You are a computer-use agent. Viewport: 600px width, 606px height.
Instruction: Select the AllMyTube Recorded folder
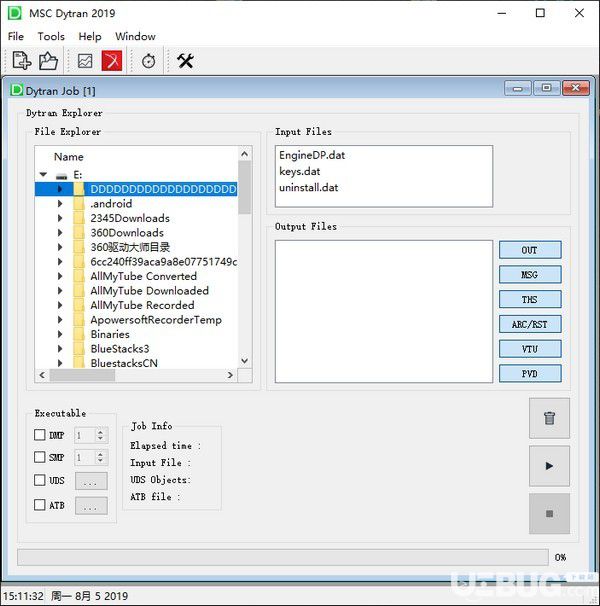click(142, 305)
